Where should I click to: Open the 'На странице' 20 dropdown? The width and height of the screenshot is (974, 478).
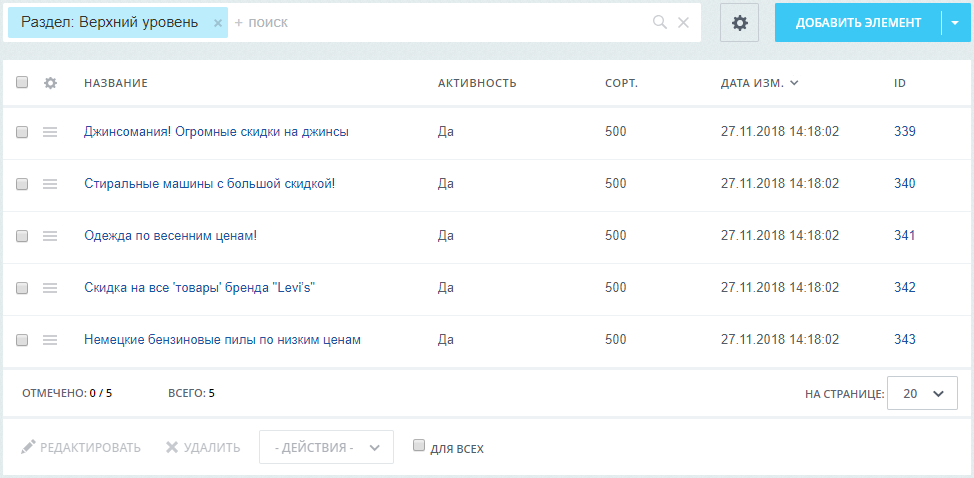[922, 394]
